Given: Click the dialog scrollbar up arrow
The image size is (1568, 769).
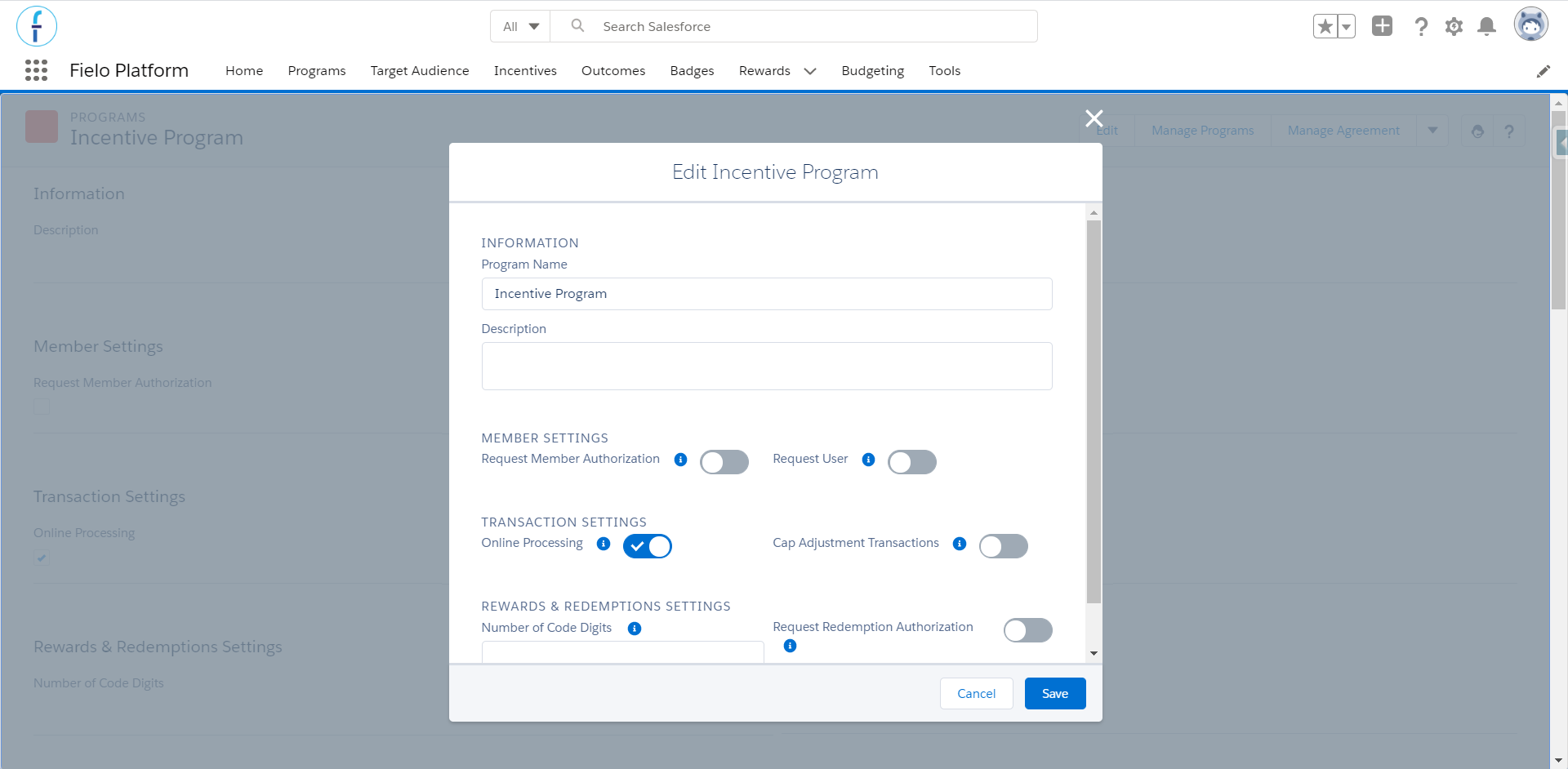Looking at the screenshot, I should 1094,213.
